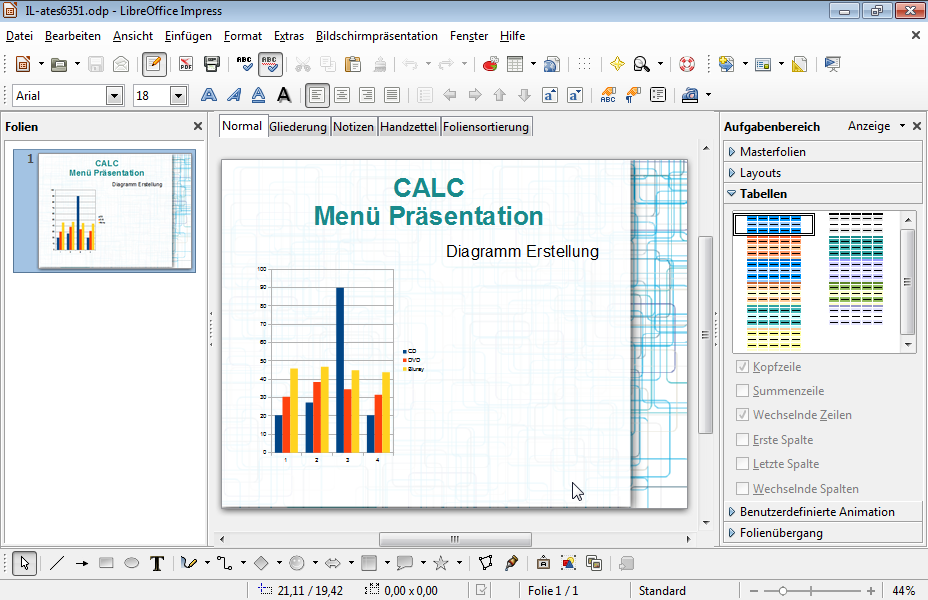Open the Einfügen menu

(188, 36)
